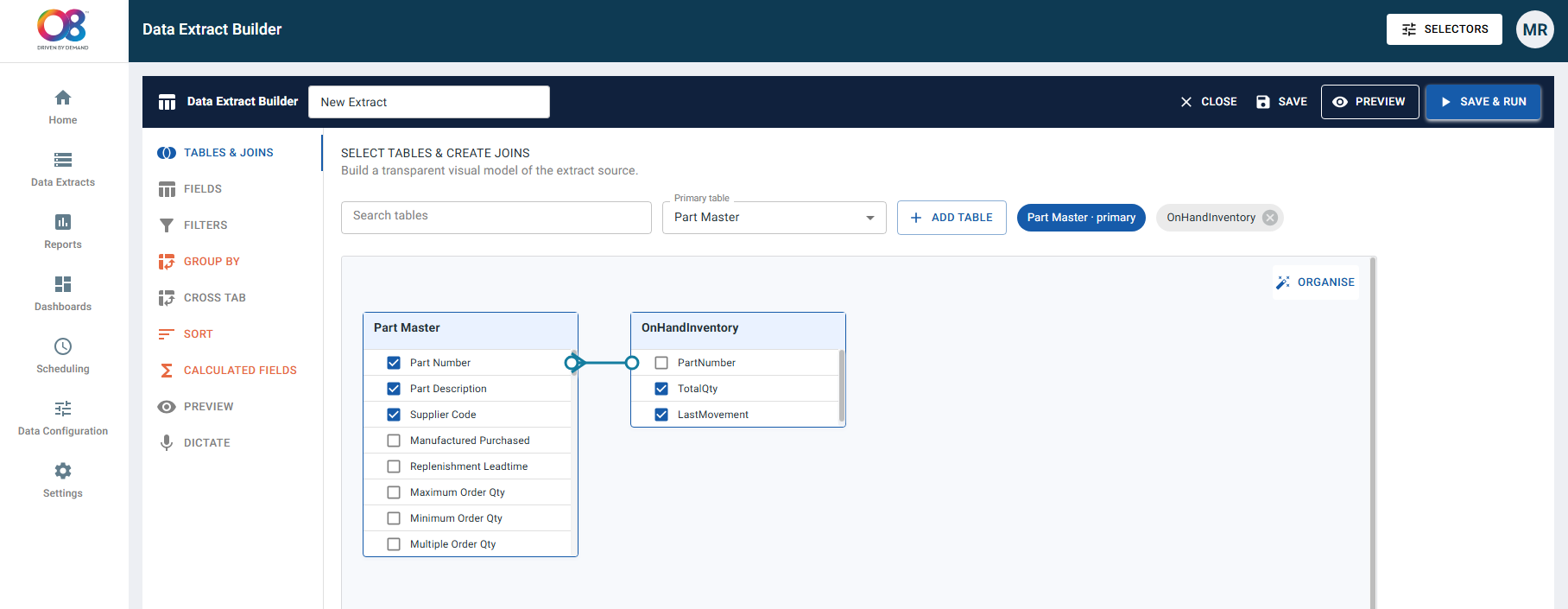Image resolution: width=1568 pixels, height=609 pixels.
Task: Open the Data Extracts sidebar icon
Action: point(63,160)
